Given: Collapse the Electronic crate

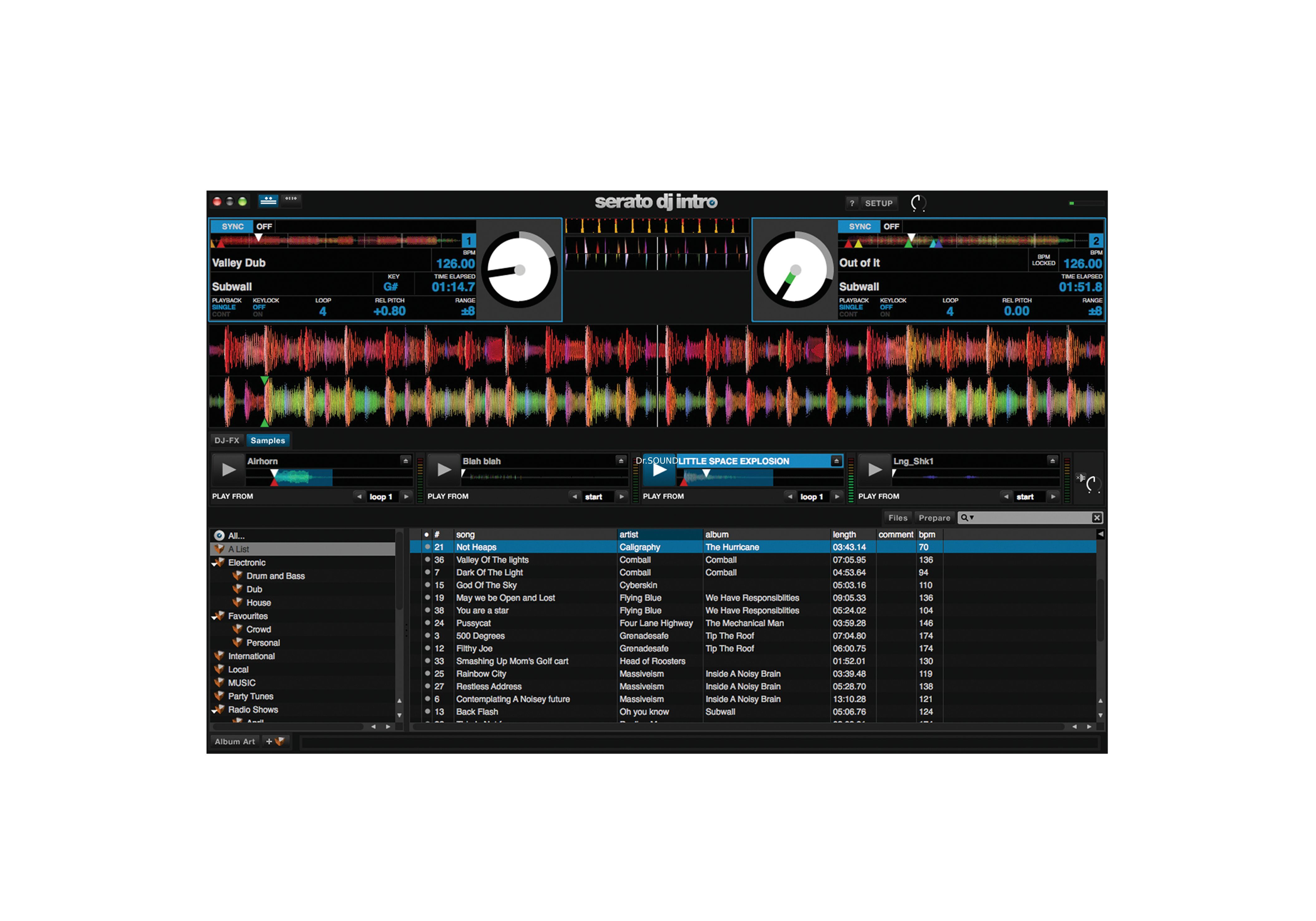Looking at the screenshot, I should (214, 564).
